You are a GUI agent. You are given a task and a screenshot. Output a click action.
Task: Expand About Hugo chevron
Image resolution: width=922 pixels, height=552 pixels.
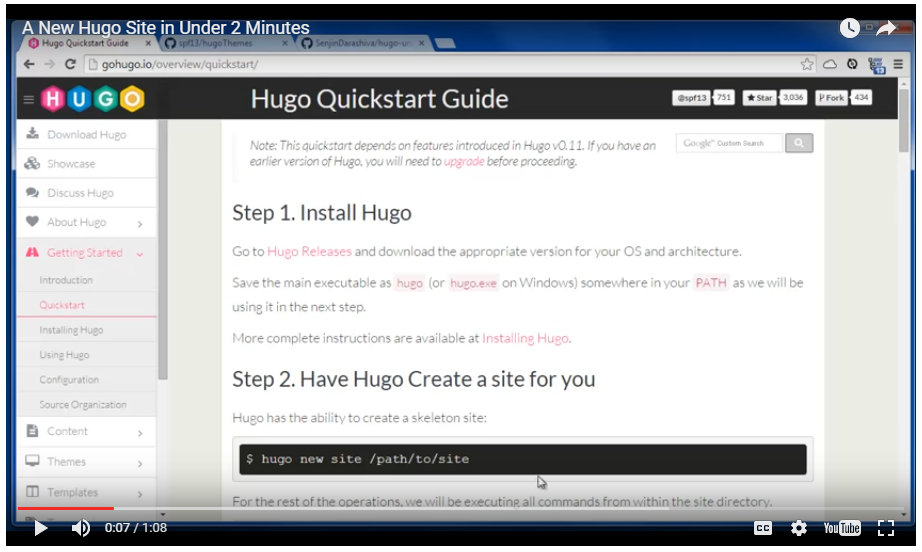click(x=140, y=223)
